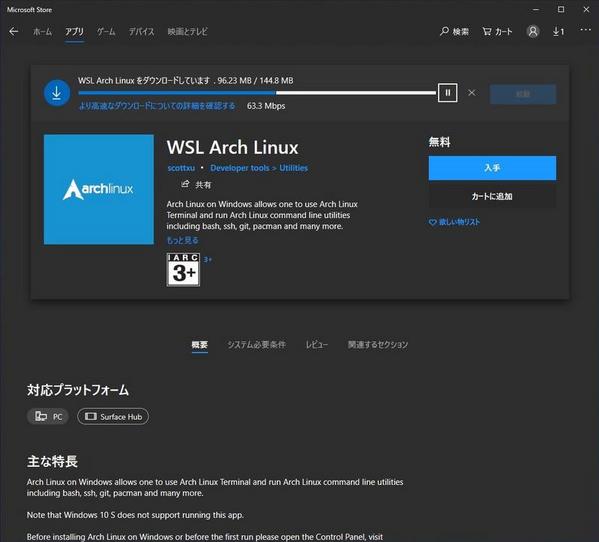Click the IARC 3+ rating badge
The width and height of the screenshot is (599, 542).
183,270
